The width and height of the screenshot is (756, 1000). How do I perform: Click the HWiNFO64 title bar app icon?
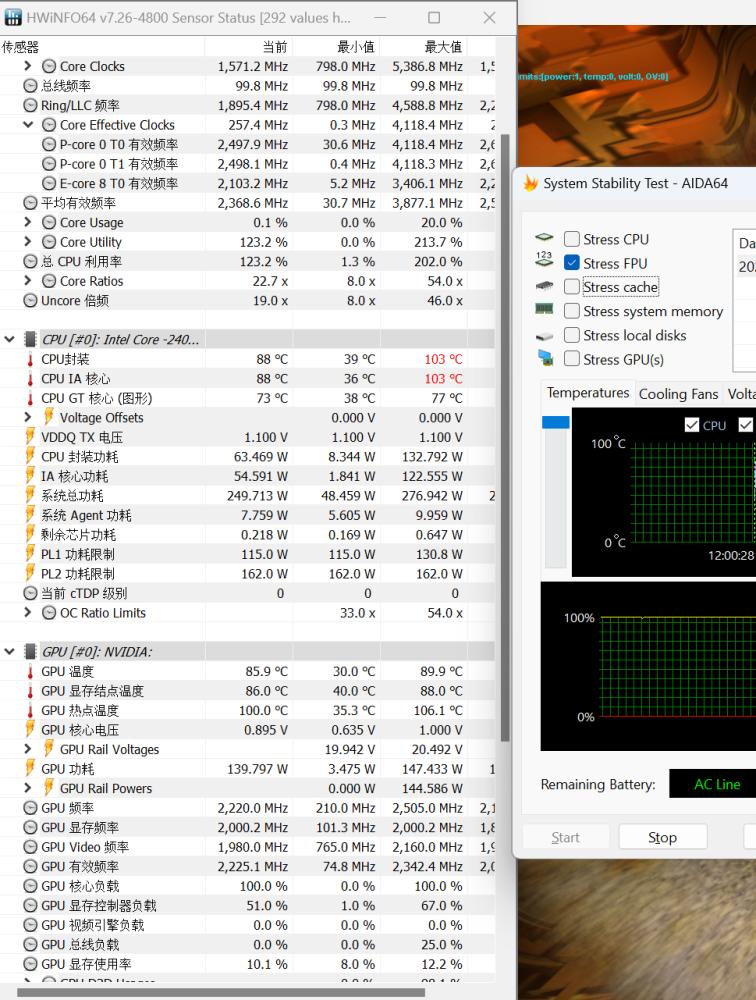[13, 18]
